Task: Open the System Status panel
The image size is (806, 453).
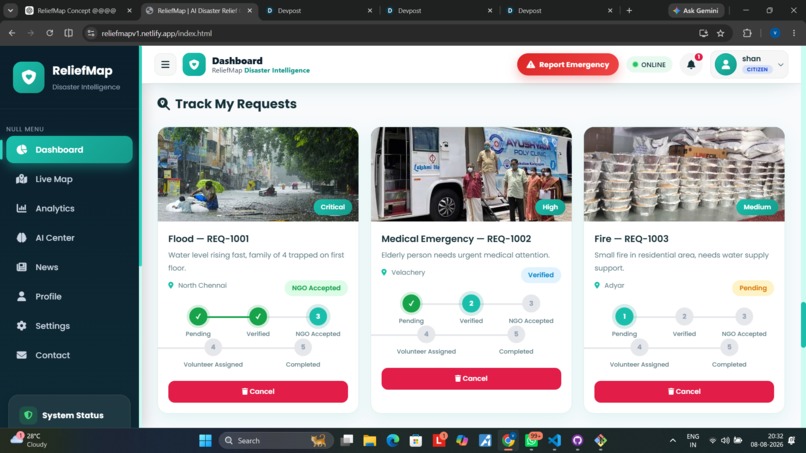Action: point(69,411)
